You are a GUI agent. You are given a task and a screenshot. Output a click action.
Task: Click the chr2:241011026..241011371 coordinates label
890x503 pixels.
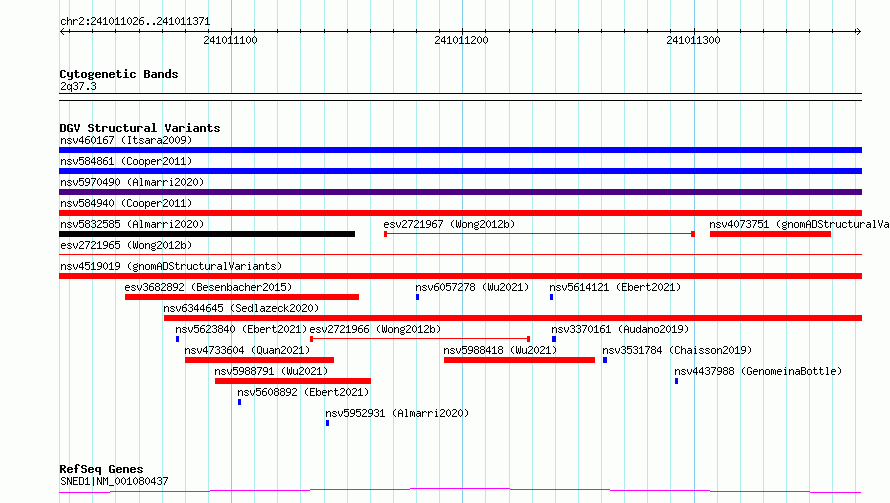click(x=135, y=22)
